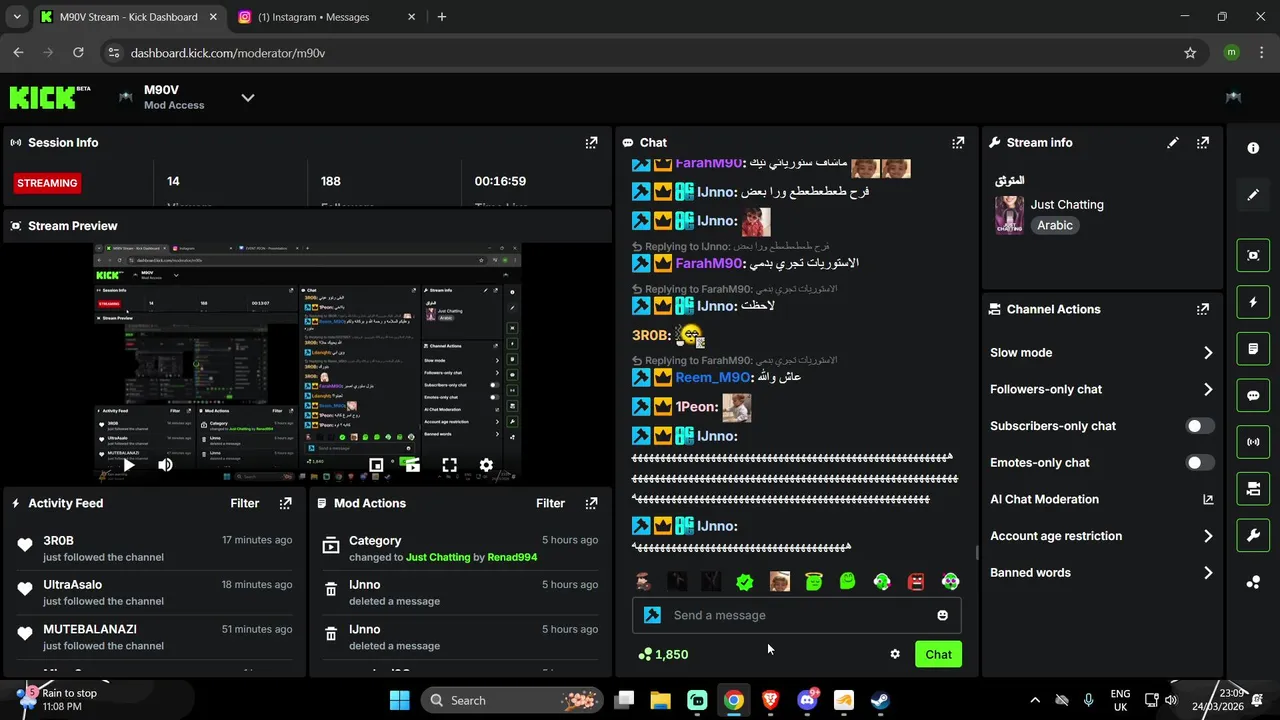Insert the red angry face emote
The height and width of the screenshot is (720, 1280).
[x=916, y=581]
